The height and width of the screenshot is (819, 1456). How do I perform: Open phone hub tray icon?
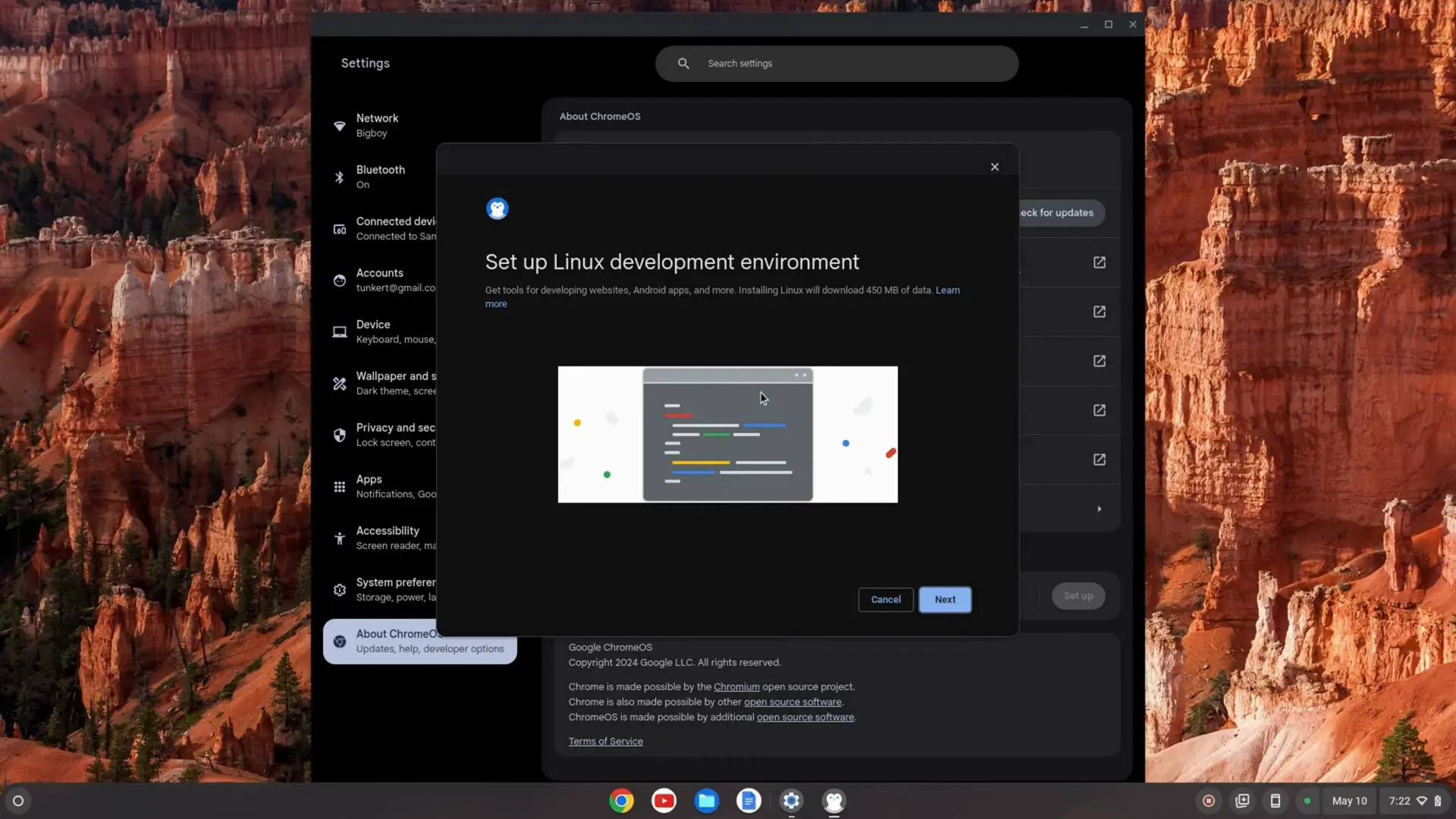(x=1276, y=801)
